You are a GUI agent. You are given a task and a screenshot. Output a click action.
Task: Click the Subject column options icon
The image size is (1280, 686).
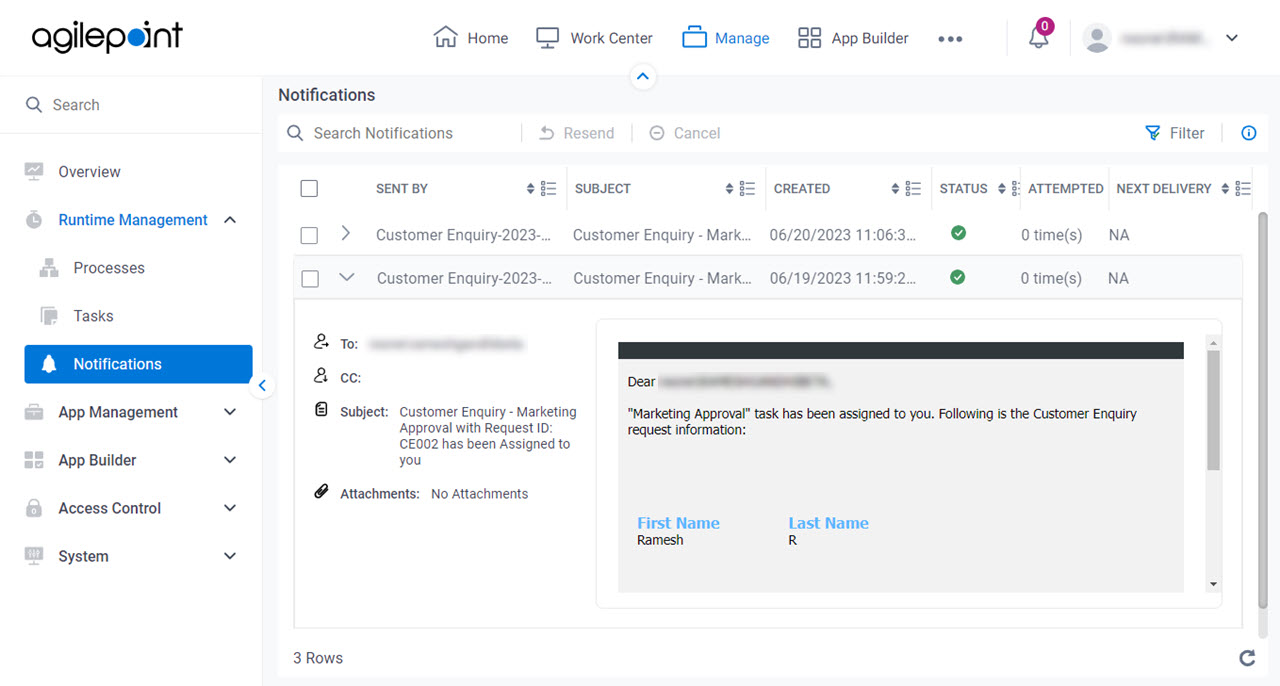pos(747,188)
